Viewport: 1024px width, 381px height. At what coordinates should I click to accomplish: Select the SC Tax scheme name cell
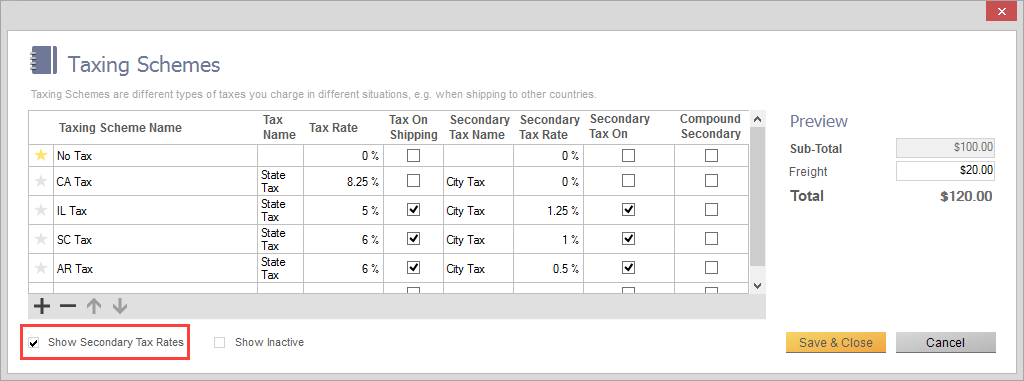pyautogui.click(x=155, y=240)
